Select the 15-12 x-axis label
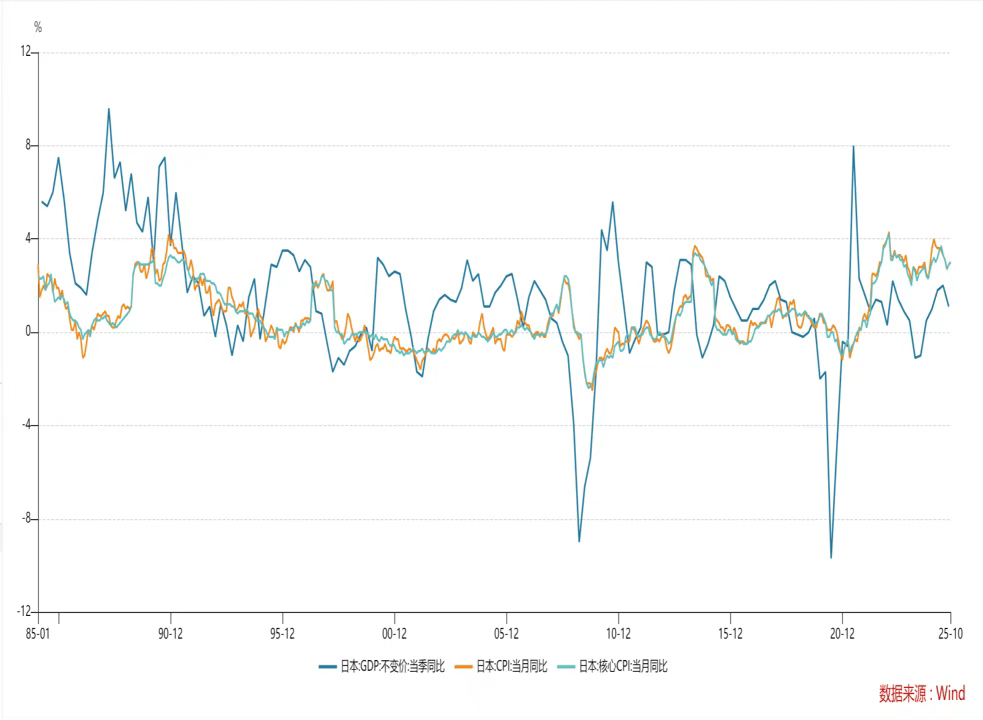Viewport: 983px width, 720px height. (730, 633)
